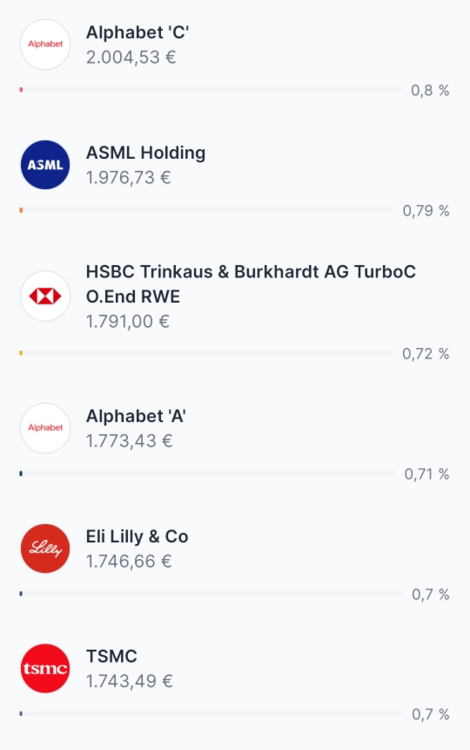Image resolution: width=470 pixels, height=750 pixels.
Task: Click the TSMC red logo icon
Action: pyautogui.click(x=45, y=668)
